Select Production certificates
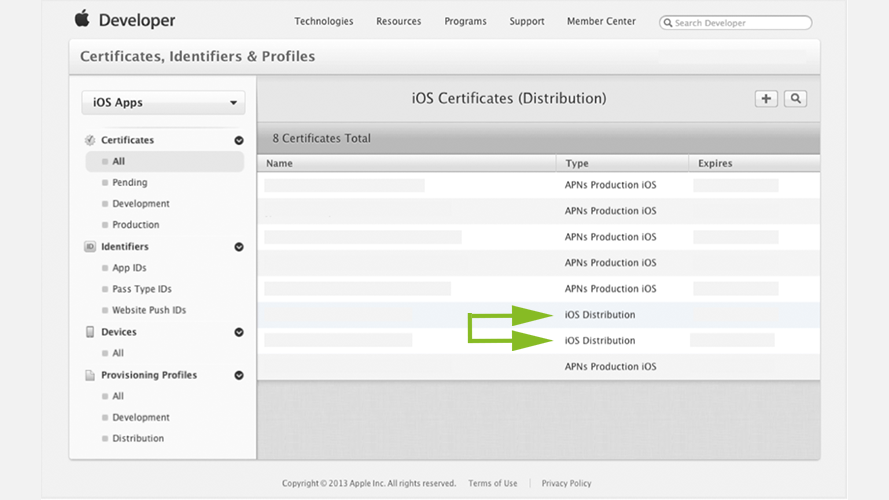 136,224
